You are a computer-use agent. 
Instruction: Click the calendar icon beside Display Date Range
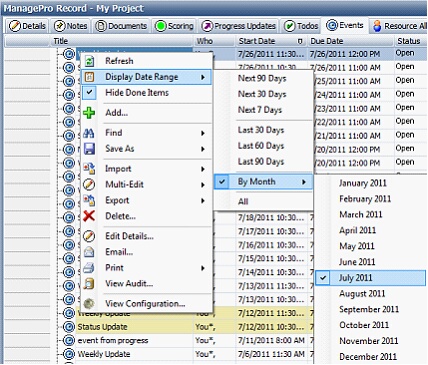89,77
